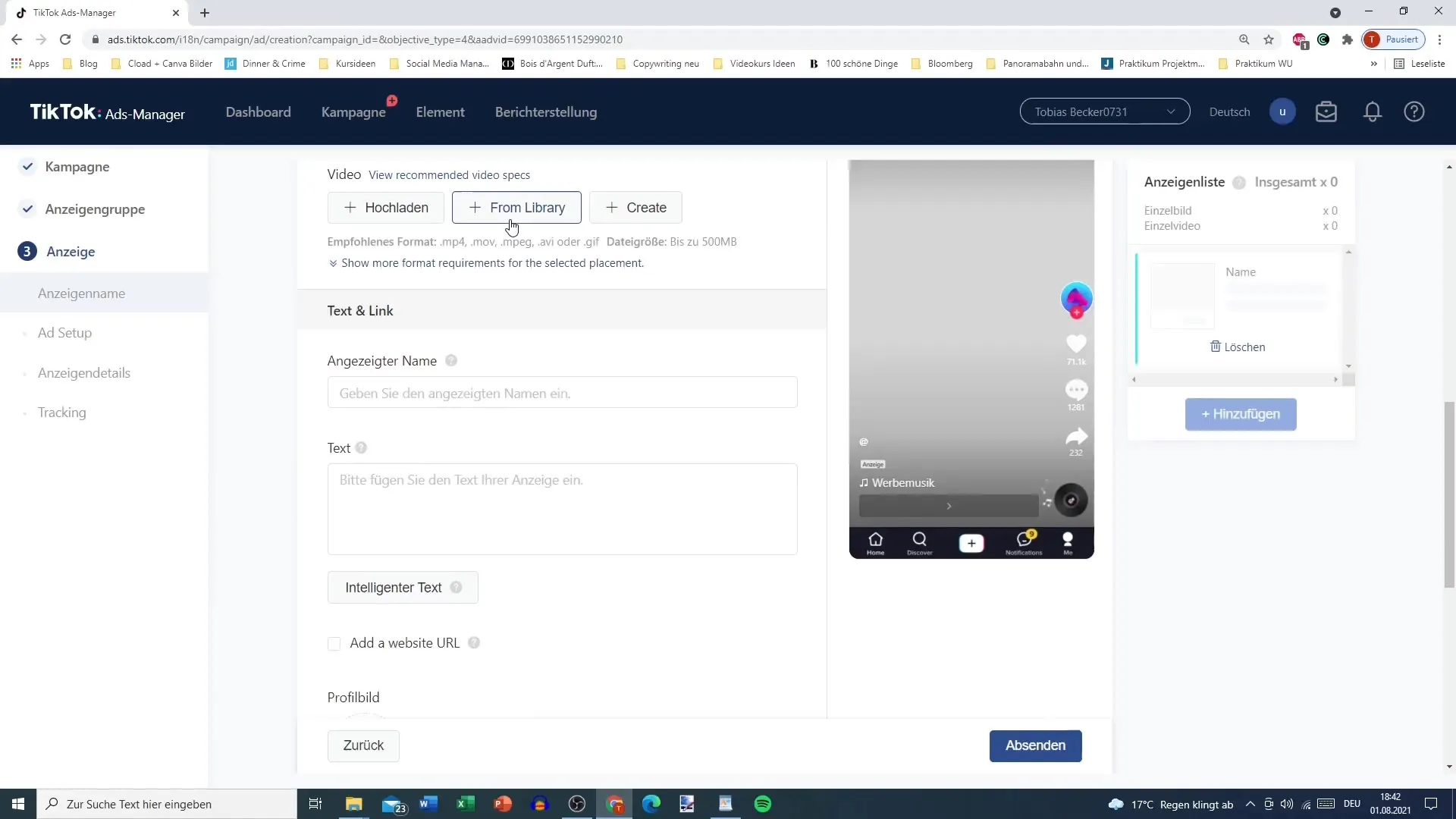
Task: Show more bookmarks with chevron
Action: tap(1374, 64)
